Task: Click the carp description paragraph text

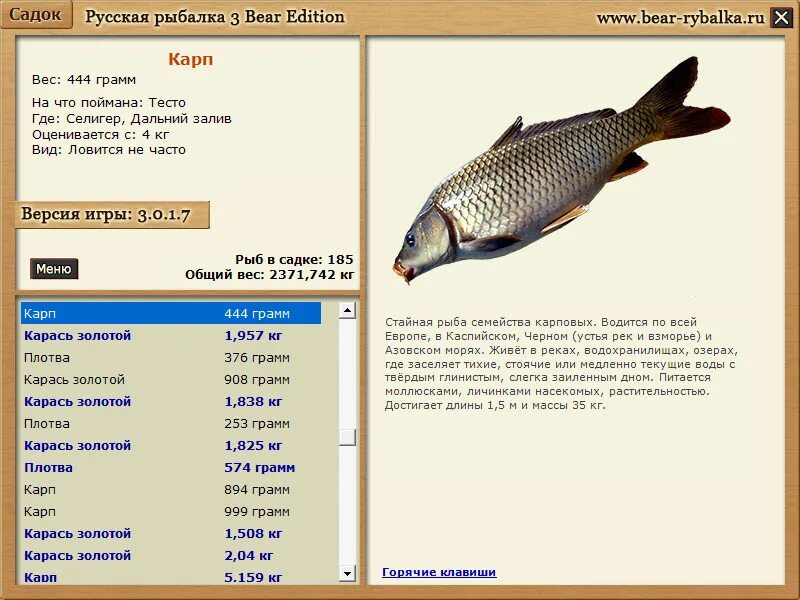Action: coord(561,364)
